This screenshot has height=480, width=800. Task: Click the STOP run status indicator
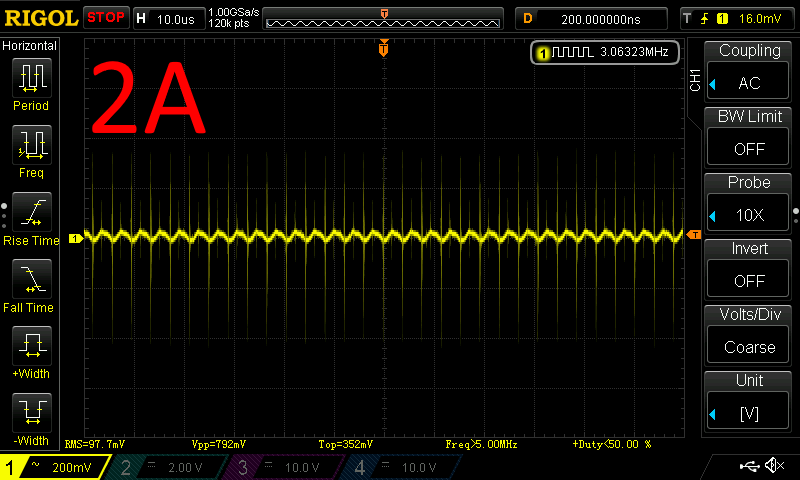tap(106, 17)
